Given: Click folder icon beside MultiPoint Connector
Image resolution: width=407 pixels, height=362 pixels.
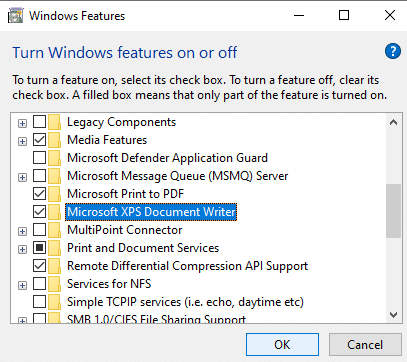Looking at the screenshot, I should click(x=54, y=230).
